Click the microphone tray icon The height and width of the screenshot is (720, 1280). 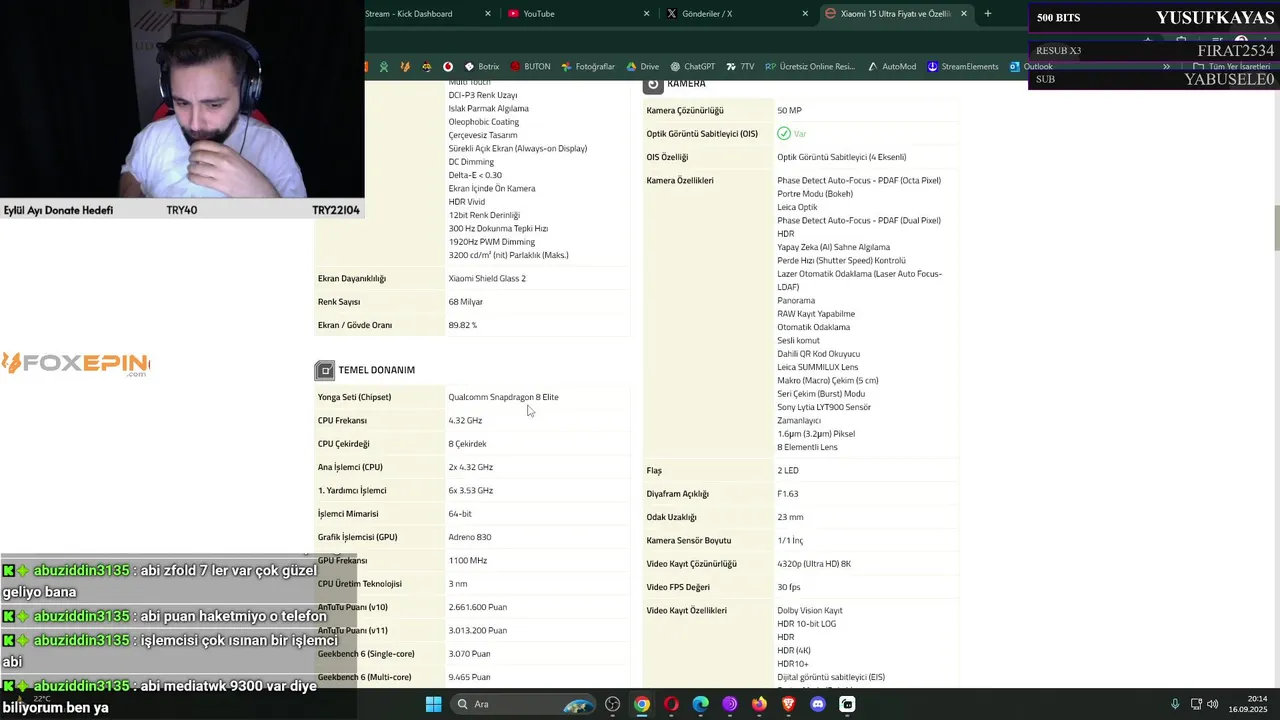click(1175, 704)
